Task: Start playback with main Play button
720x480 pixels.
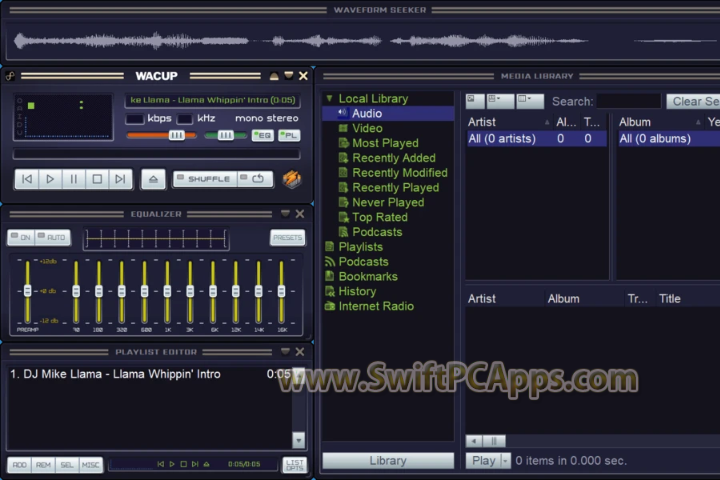Action: (x=50, y=179)
